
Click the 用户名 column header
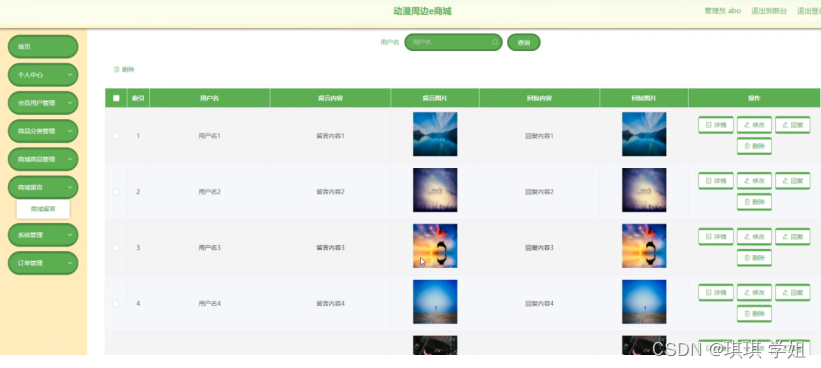click(x=209, y=98)
